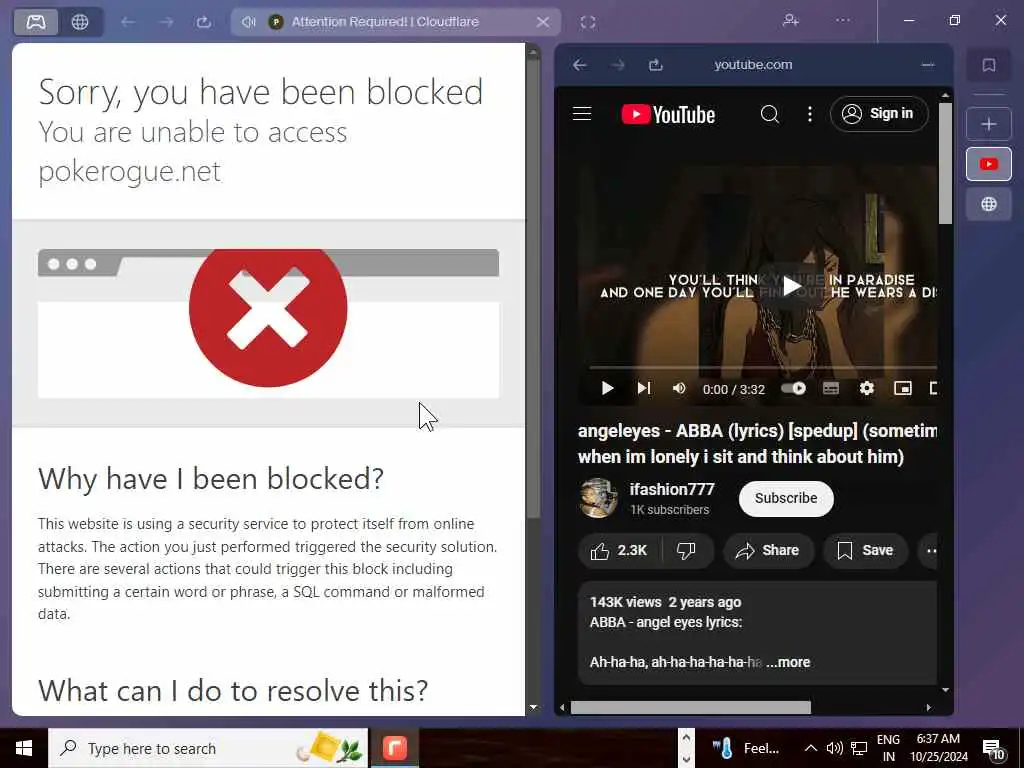Click '143K views 2 years ago' text
Viewport: 1024px width, 768px height.
point(665,602)
